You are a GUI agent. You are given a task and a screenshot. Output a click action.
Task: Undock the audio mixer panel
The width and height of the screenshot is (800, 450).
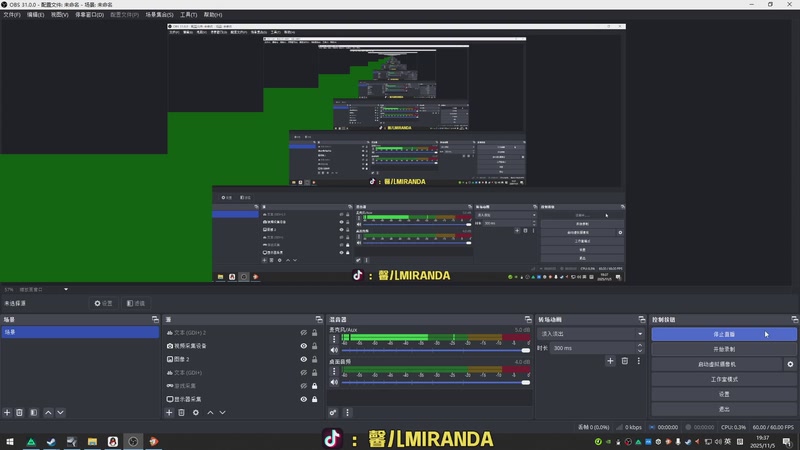(528, 319)
